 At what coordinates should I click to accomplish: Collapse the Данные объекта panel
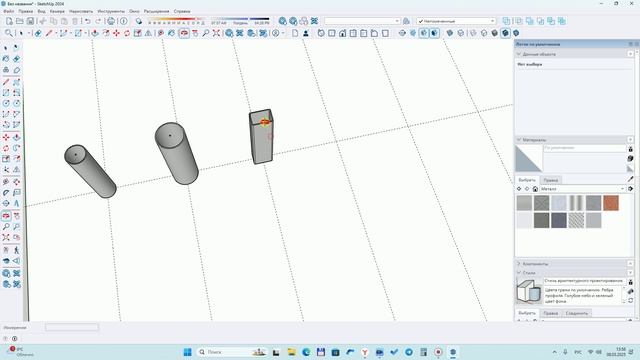pos(519,54)
